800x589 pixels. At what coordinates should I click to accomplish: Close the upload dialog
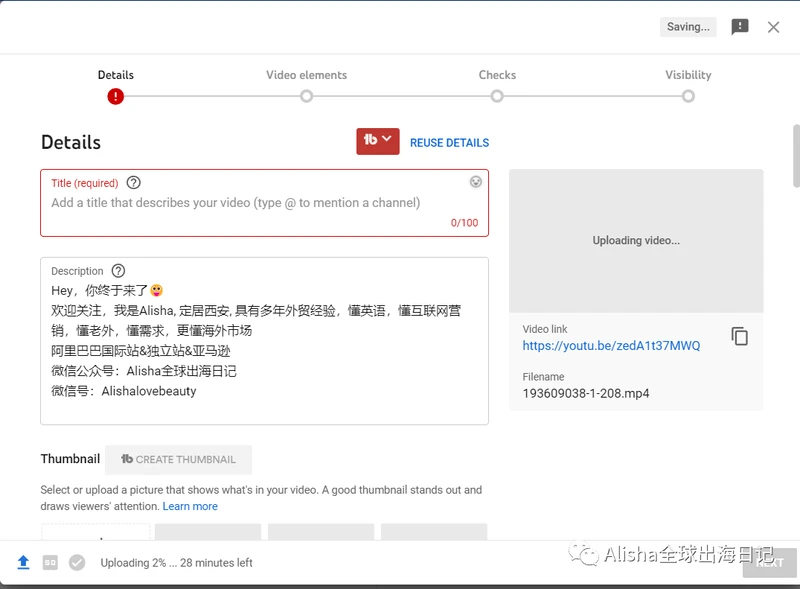(773, 27)
